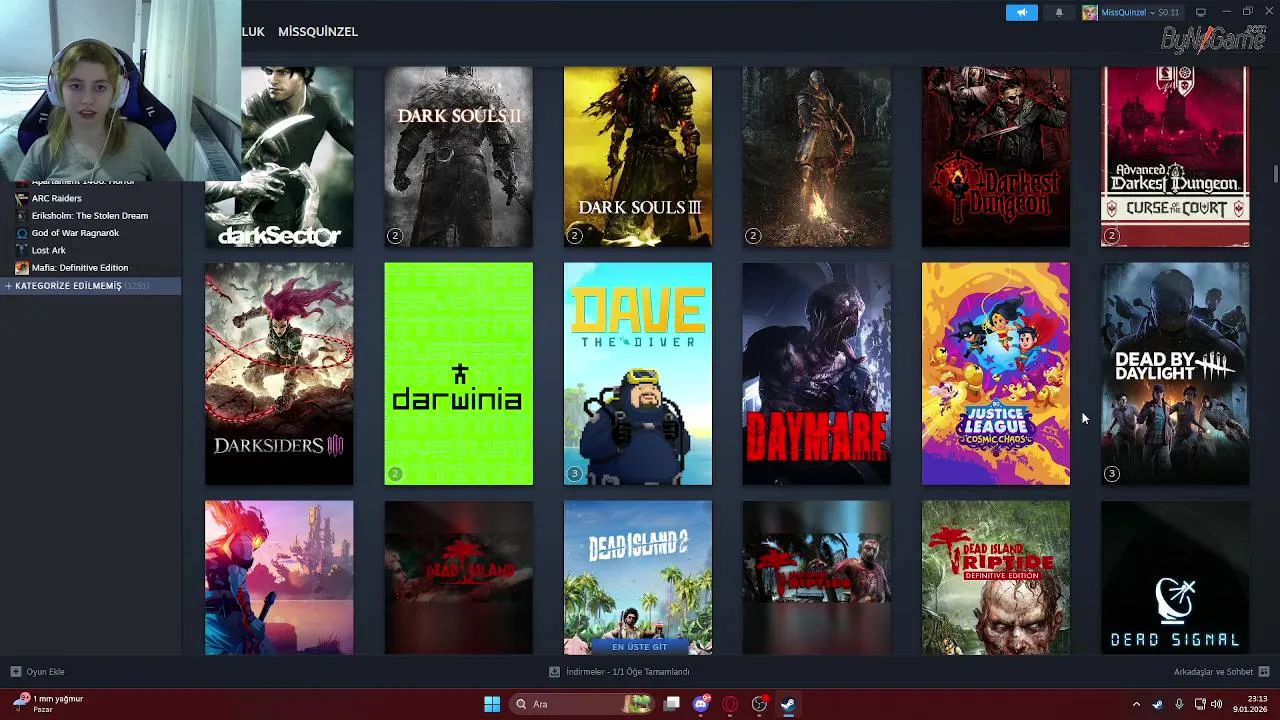Screen dimensions: 1280x720
Task: Click the badge on Dark Souls II cover
Action: (395, 236)
